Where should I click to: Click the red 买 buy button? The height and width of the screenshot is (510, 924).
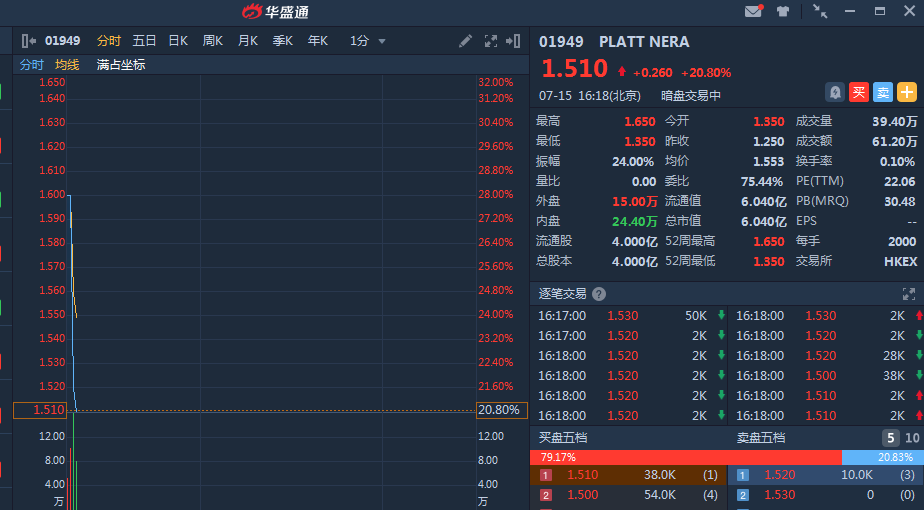point(858,92)
